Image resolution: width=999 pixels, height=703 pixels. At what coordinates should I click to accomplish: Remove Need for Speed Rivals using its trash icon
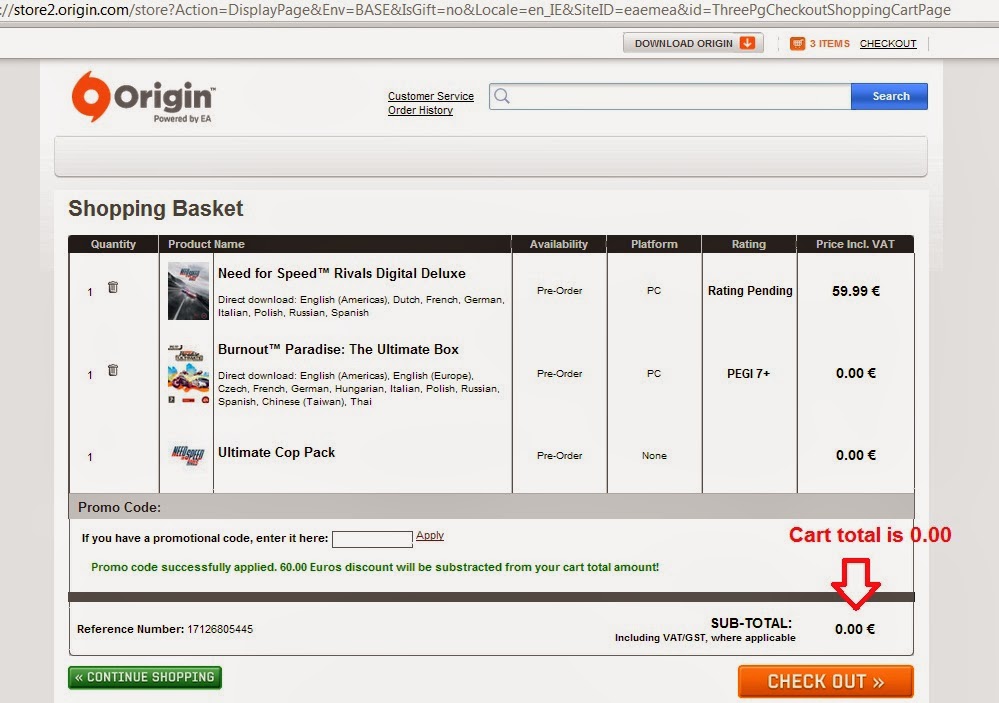(x=113, y=287)
